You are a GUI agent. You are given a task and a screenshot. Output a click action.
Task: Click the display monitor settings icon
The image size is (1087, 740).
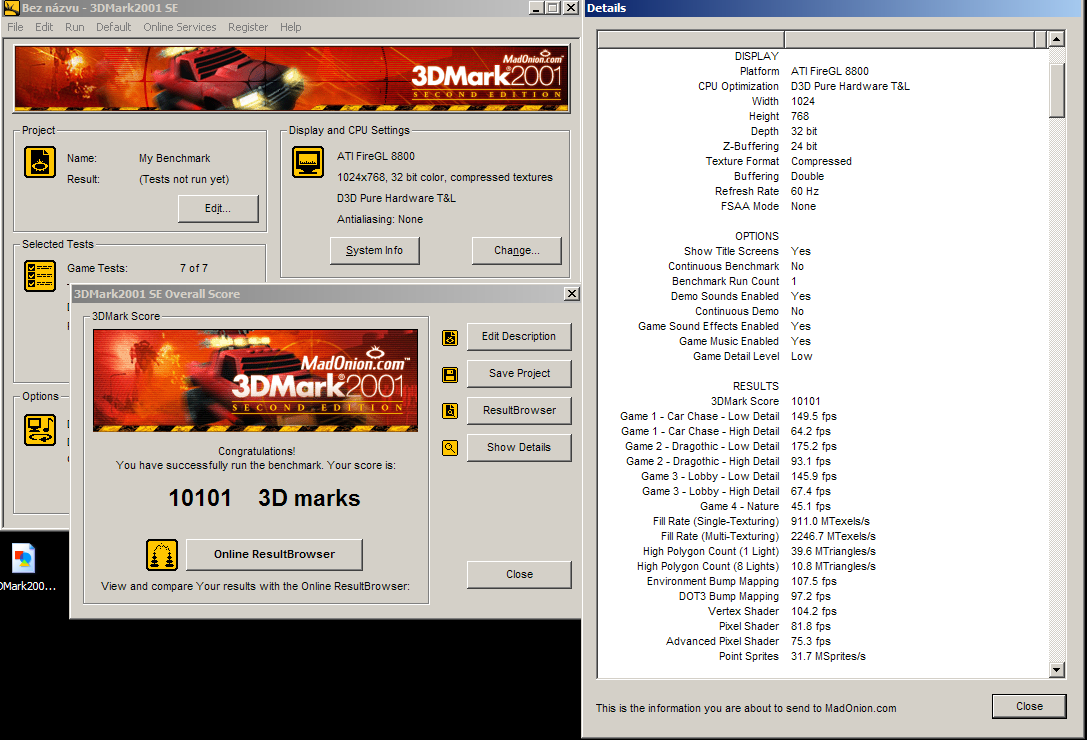(307, 162)
